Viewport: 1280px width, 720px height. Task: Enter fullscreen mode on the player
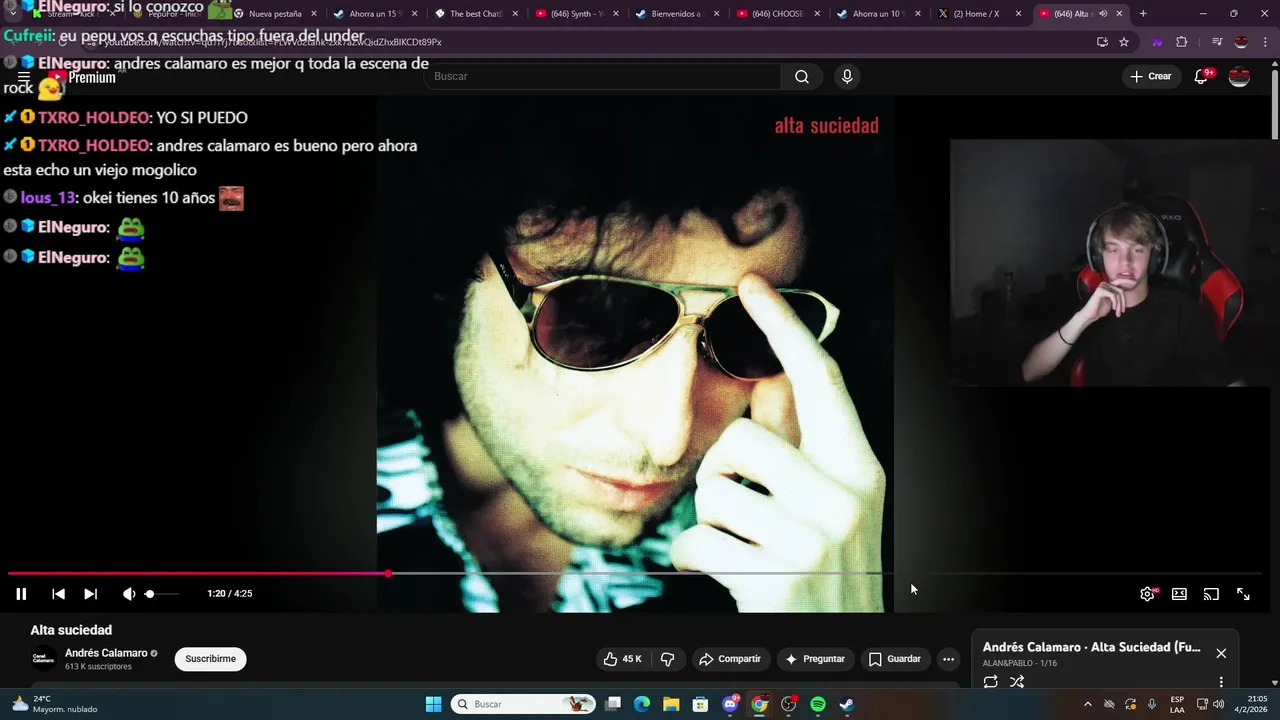1243,594
